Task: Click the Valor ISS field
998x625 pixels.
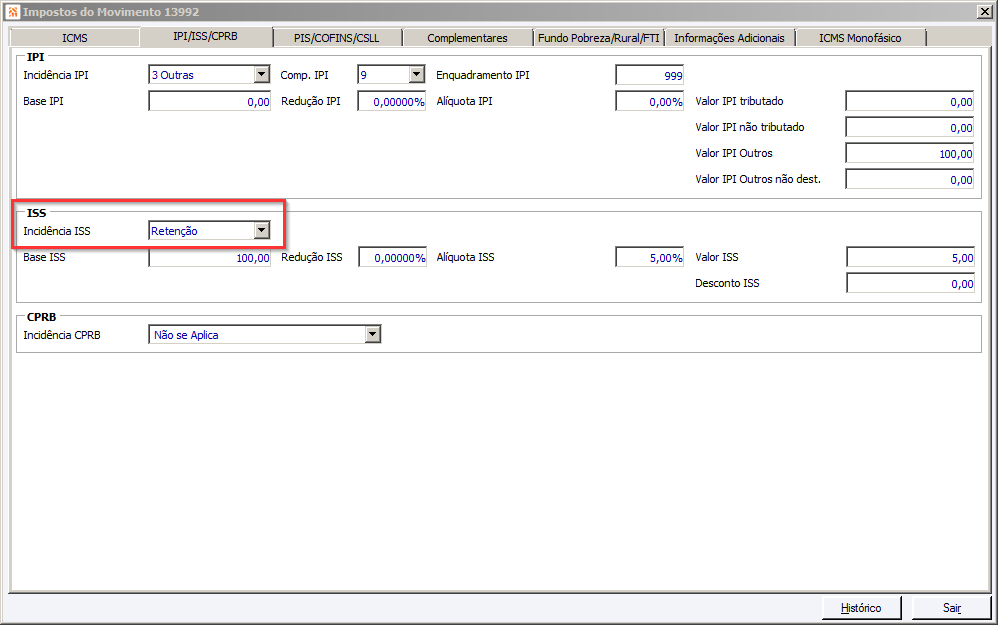Action: (x=910, y=257)
